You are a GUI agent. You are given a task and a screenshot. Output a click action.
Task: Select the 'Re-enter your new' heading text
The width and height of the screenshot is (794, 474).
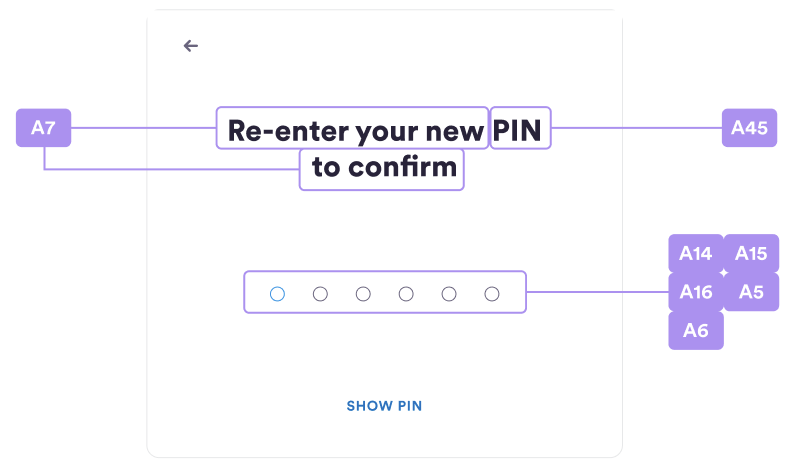click(355, 131)
